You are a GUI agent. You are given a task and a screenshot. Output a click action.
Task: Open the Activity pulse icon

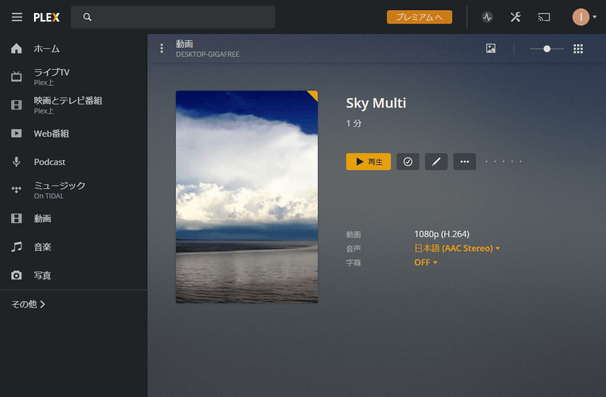click(x=487, y=17)
